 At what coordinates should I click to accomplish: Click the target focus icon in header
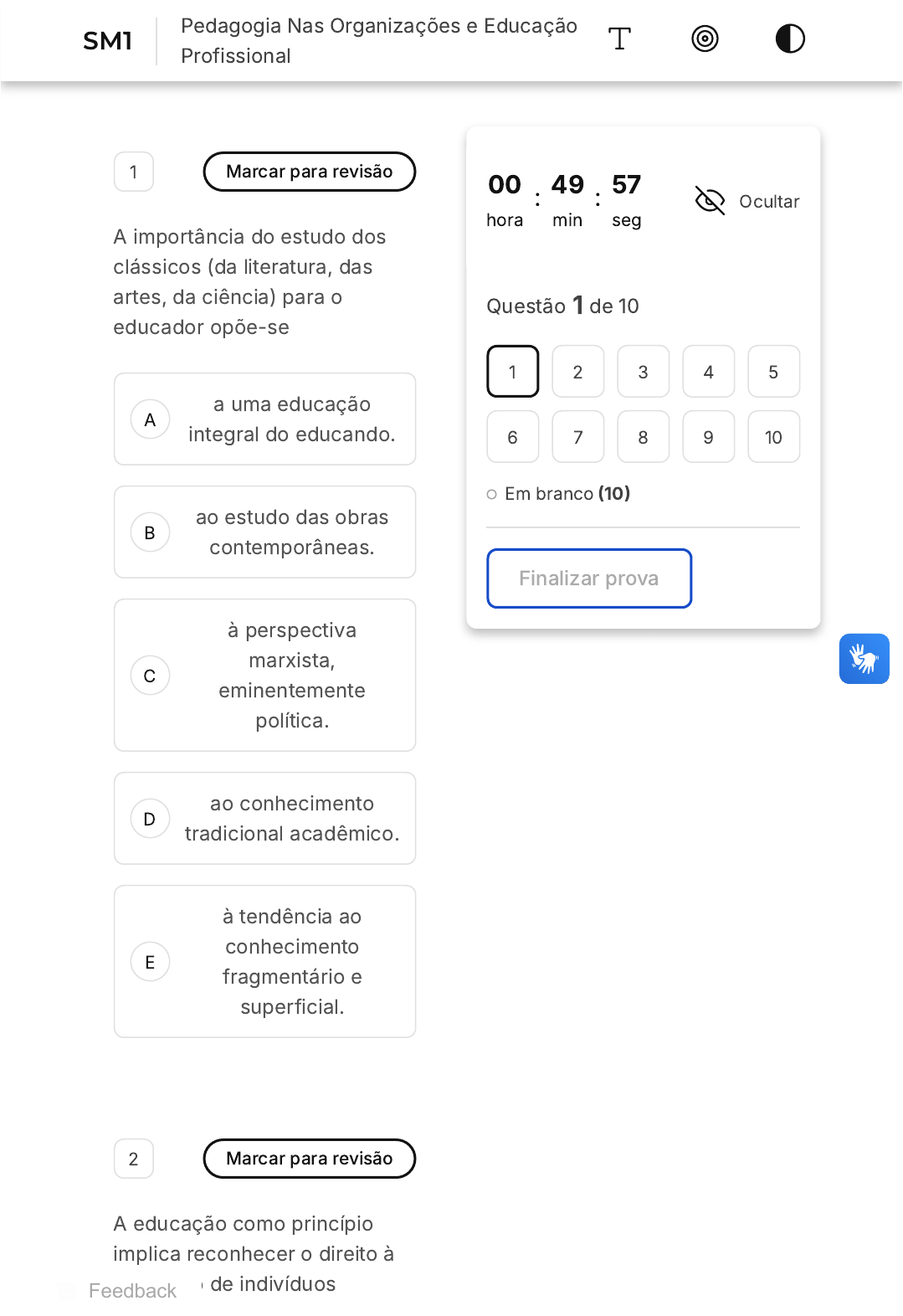[x=705, y=39]
